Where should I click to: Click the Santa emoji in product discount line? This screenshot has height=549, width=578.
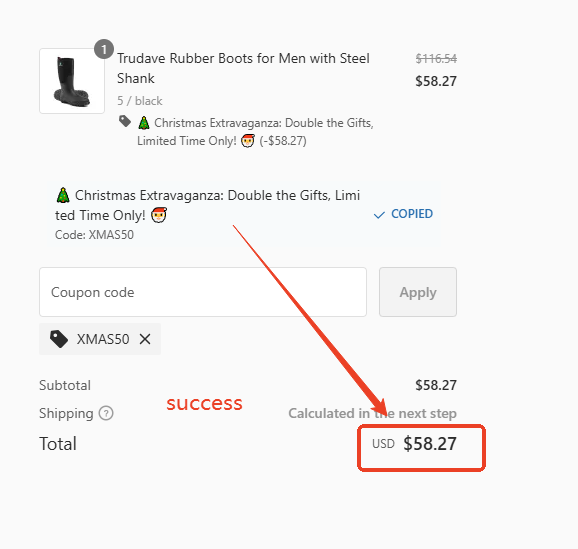click(x=248, y=141)
